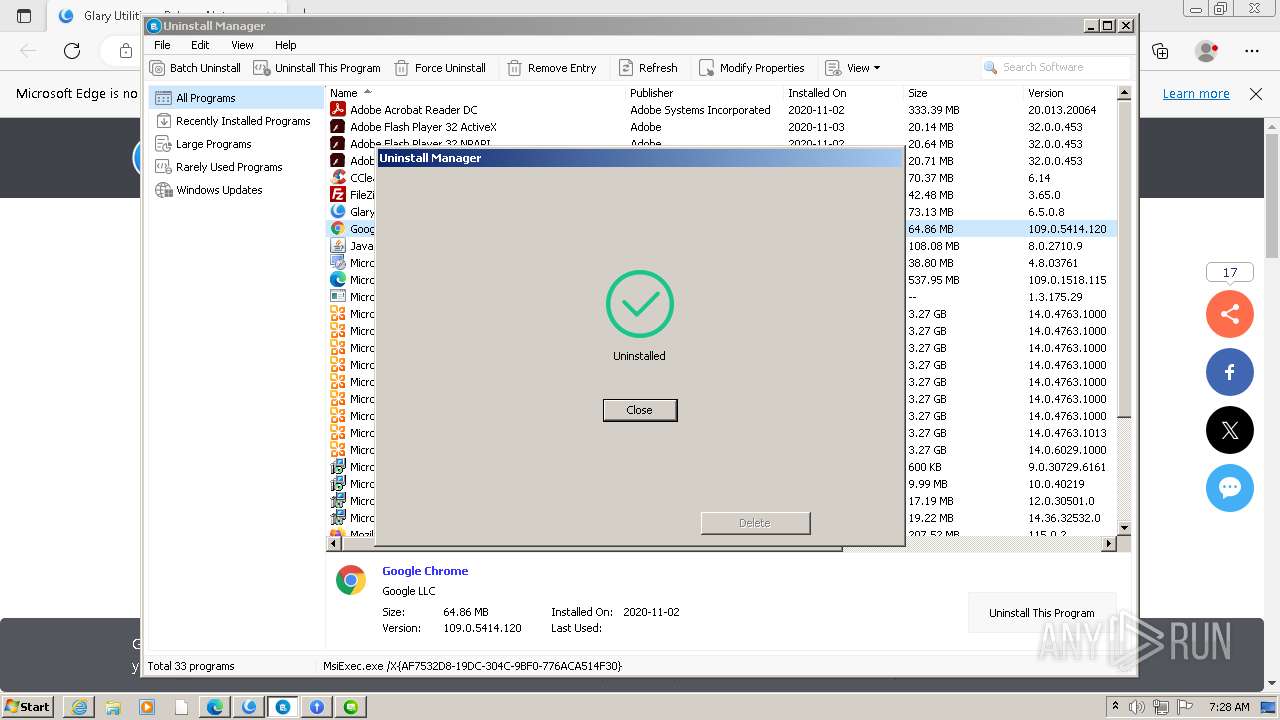Image resolution: width=1280 pixels, height=720 pixels.
Task: Click the large Chrome icon in details pane
Action: point(351,580)
